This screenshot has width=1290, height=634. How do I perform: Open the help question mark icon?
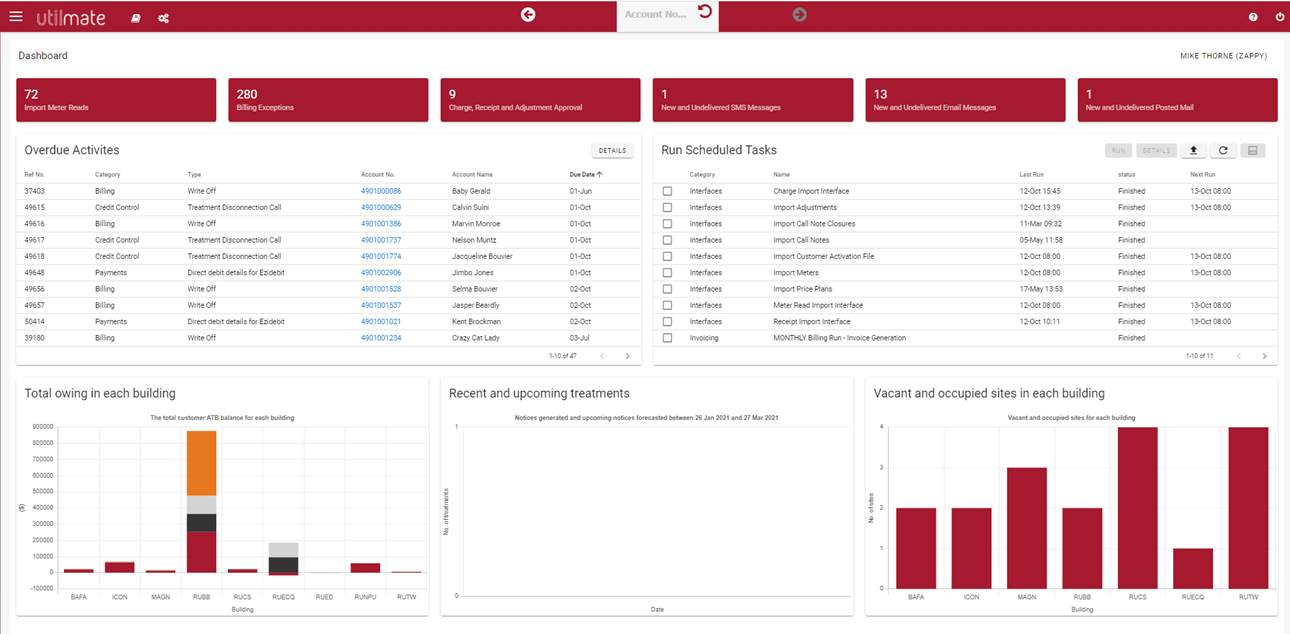coord(1253,17)
